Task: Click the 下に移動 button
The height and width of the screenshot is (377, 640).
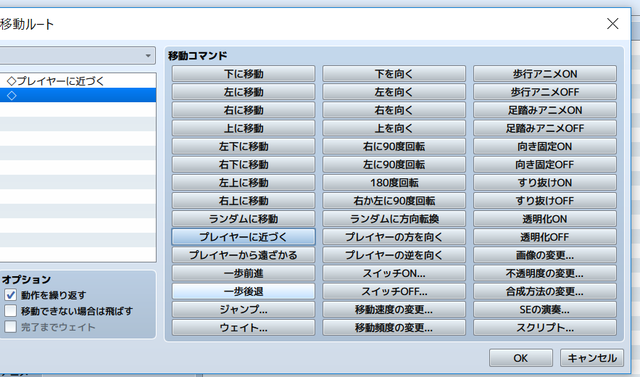Action: click(243, 74)
